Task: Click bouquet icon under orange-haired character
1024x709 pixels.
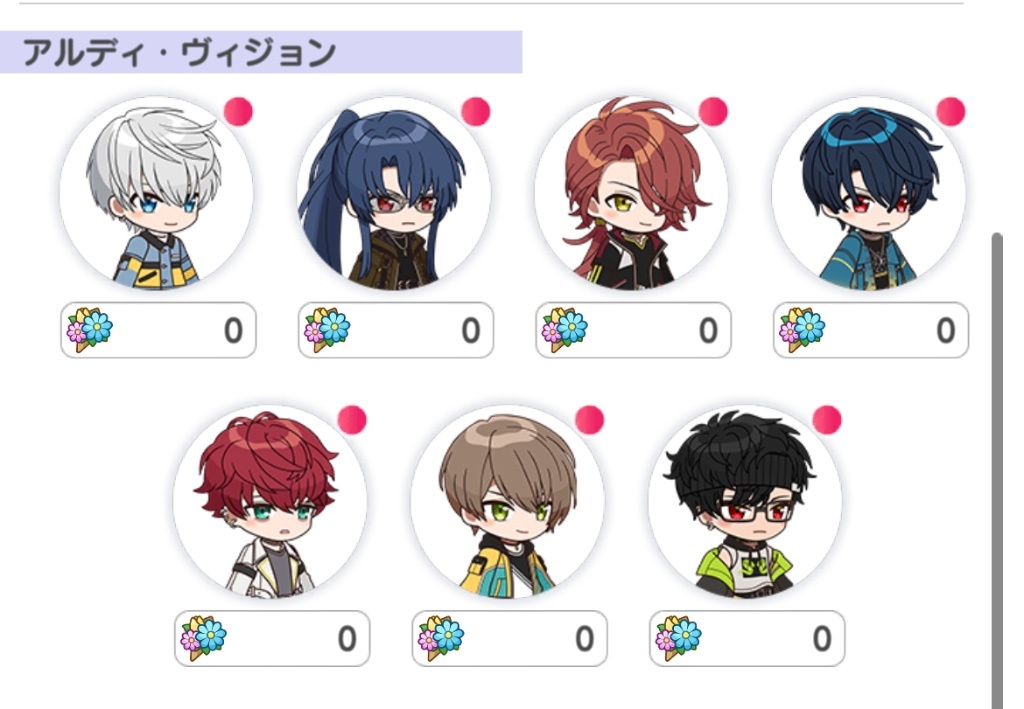Action: (565, 330)
